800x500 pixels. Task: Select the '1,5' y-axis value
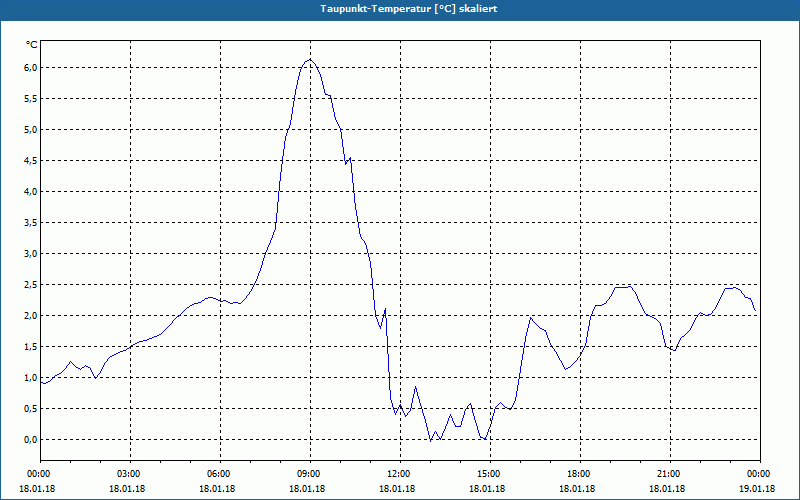point(31,347)
